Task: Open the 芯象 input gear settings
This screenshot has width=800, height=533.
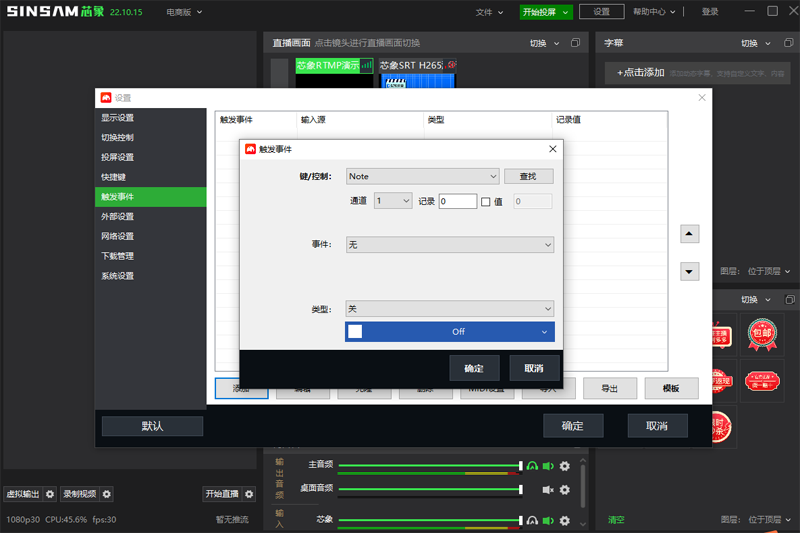Action: click(565, 520)
